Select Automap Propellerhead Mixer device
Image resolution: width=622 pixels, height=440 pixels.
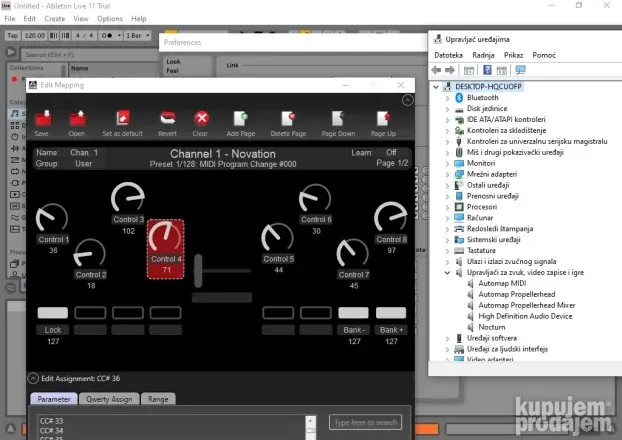tap(527, 305)
